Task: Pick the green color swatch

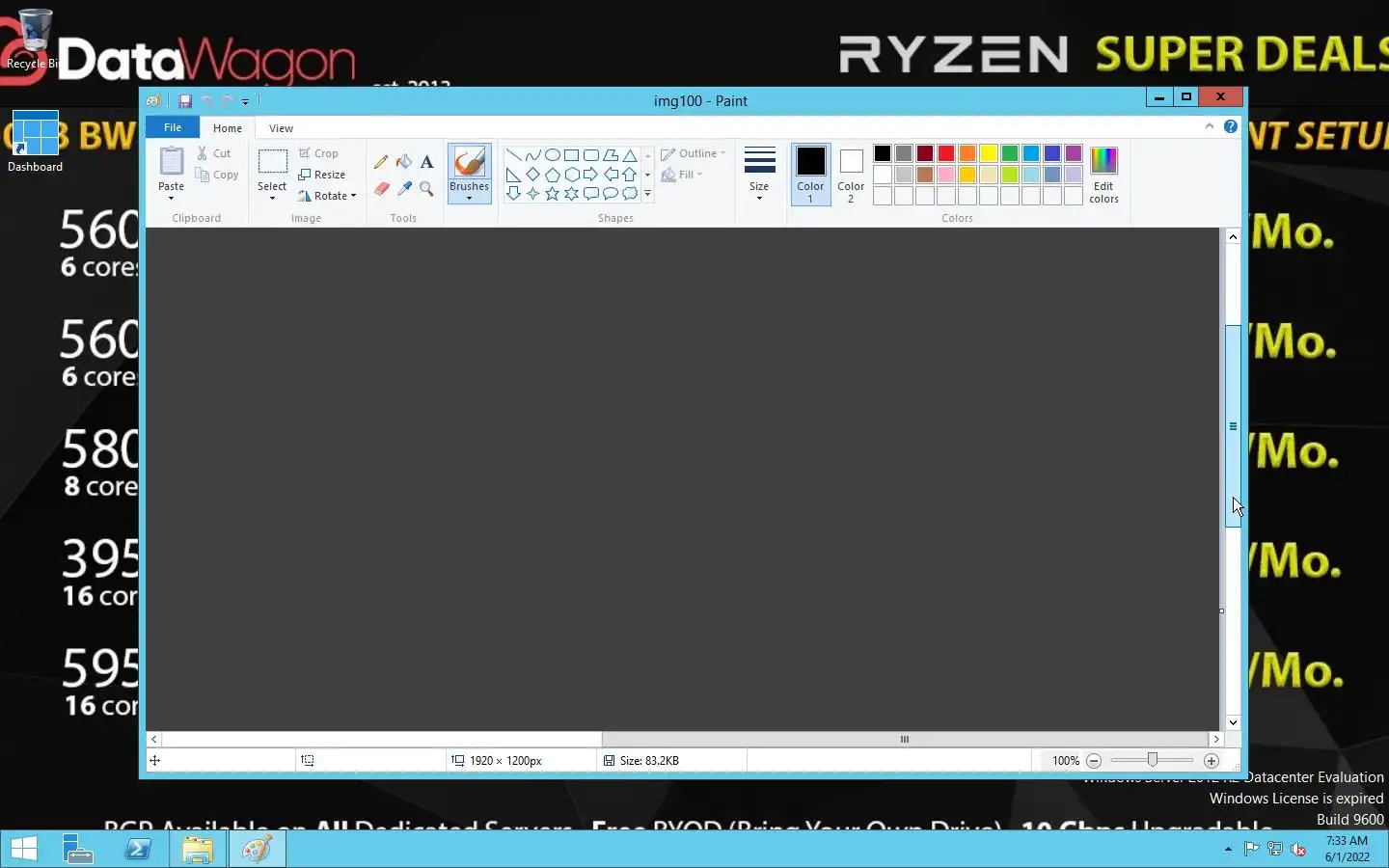Action: tap(1010, 153)
